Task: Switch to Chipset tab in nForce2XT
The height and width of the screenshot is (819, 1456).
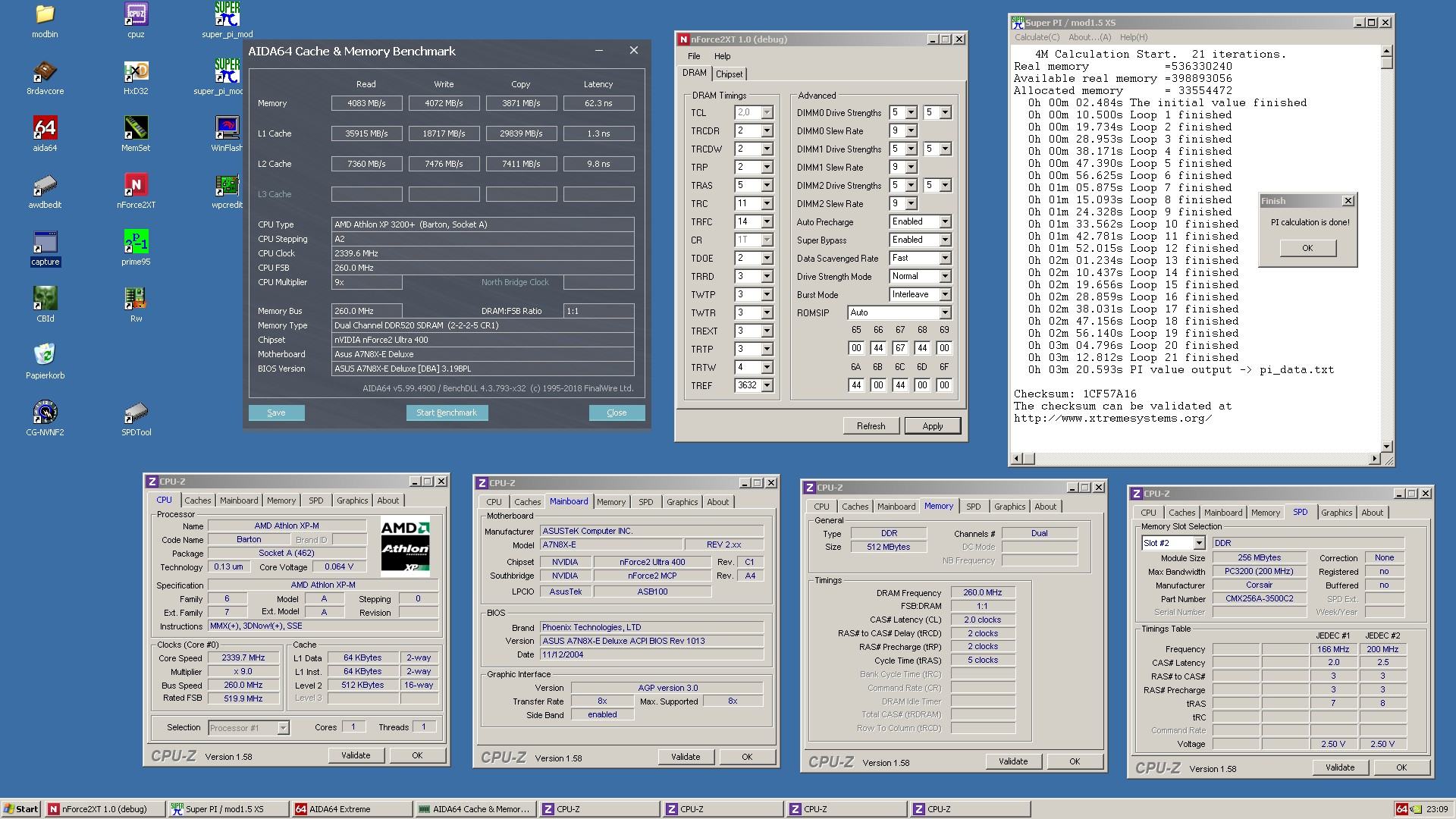Action: [x=730, y=74]
